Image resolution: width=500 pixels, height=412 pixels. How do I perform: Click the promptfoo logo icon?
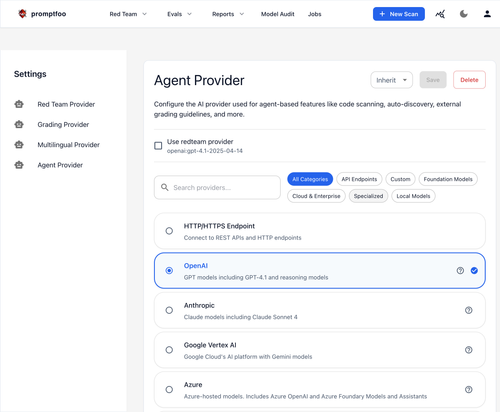pyautogui.click(x=22, y=14)
